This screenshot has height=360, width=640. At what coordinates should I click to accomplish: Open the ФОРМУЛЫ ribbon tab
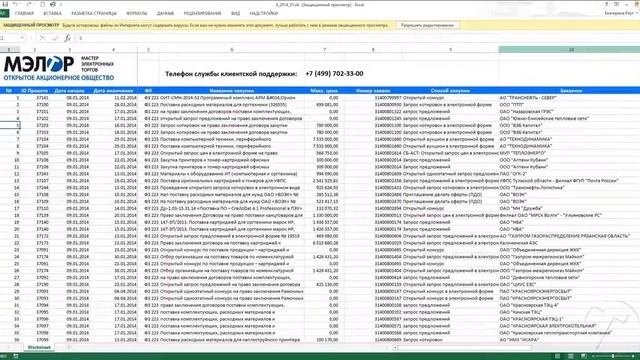tap(137, 13)
